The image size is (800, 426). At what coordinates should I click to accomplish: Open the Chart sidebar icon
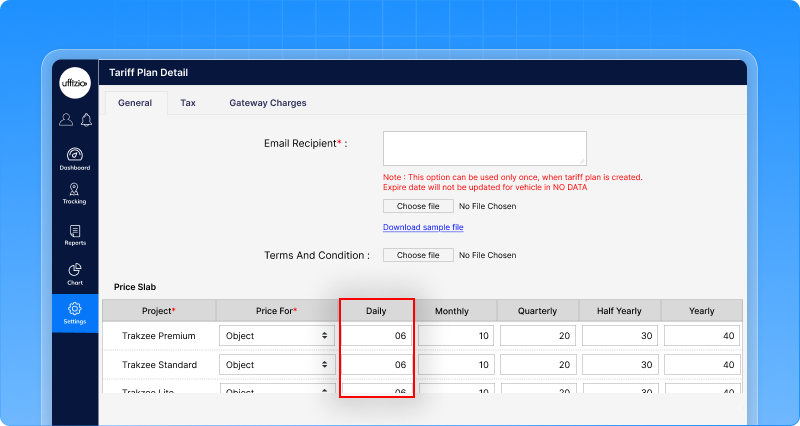click(75, 275)
